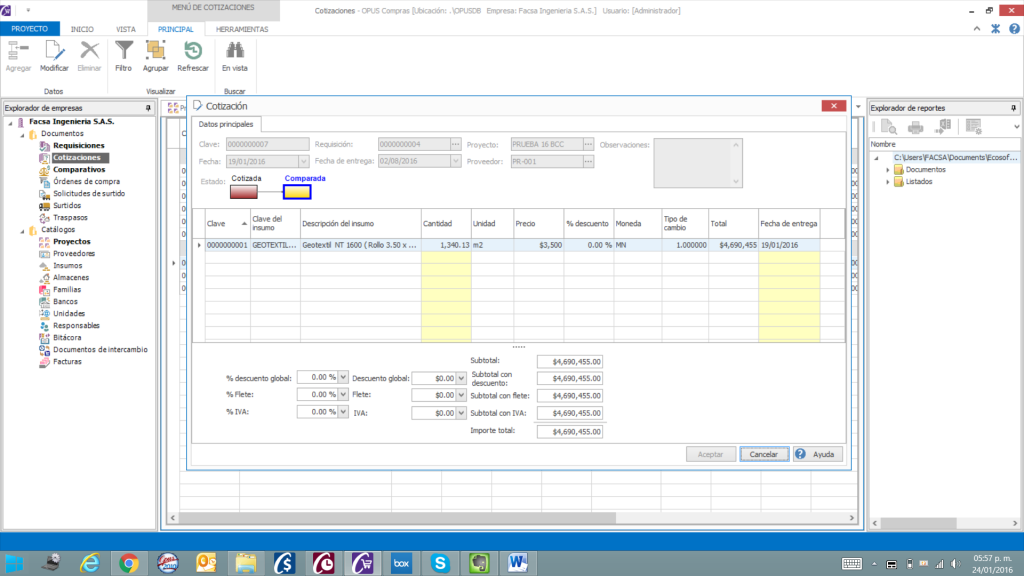Switch to the HERRAMIENTAS ribbon tab

tap(242, 29)
